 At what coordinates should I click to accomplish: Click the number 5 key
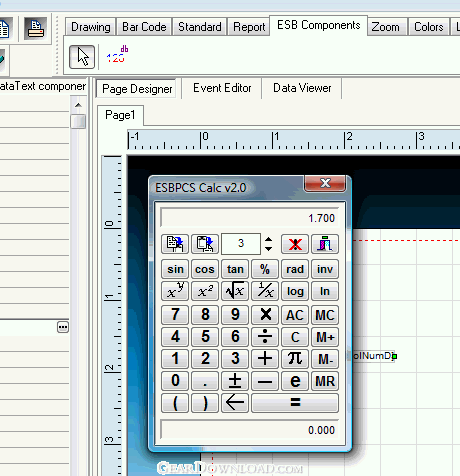205,337
